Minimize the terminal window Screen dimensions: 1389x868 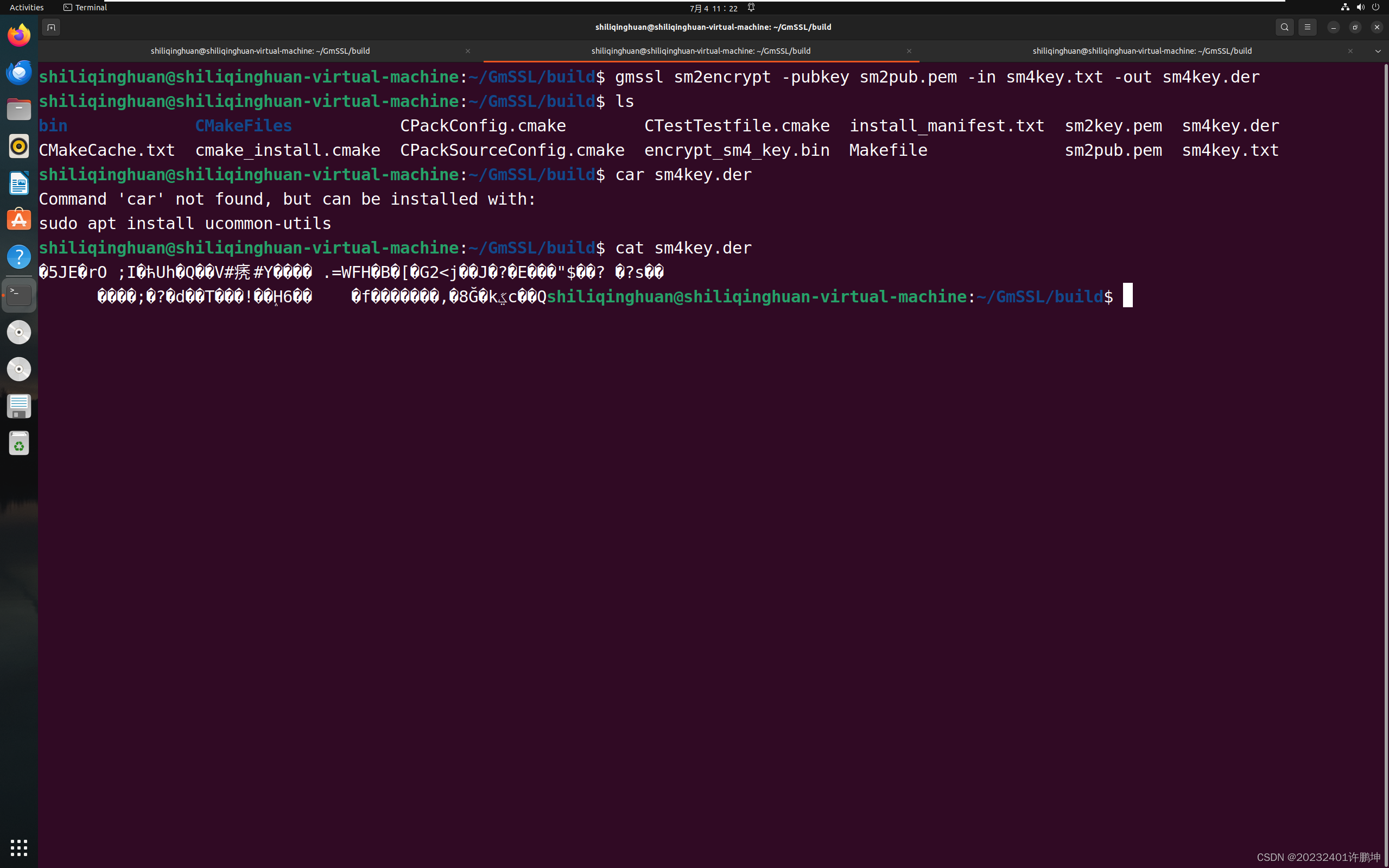click(x=1333, y=27)
